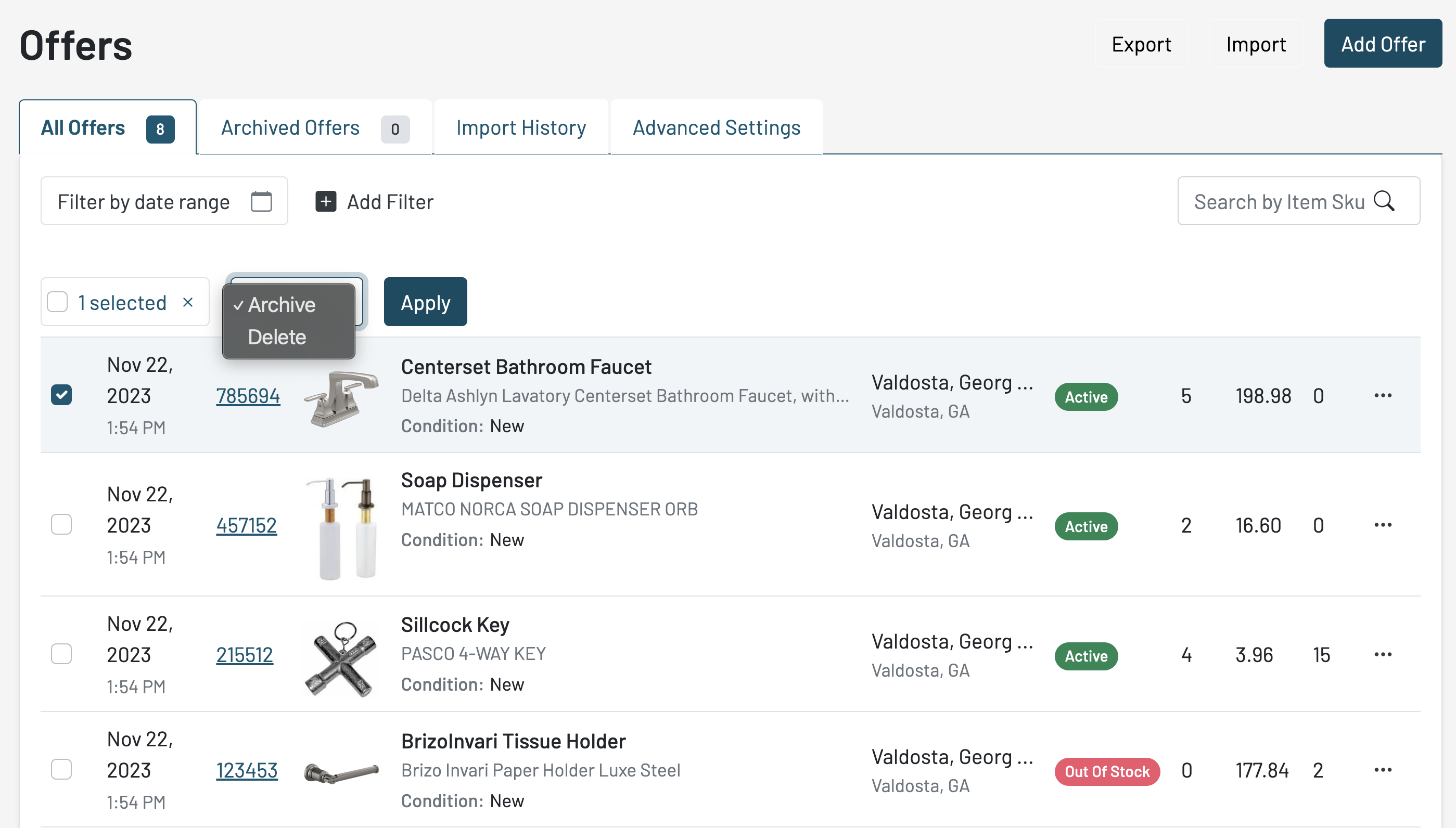This screenshot has height=828, width=1456.
Task: Click the Search by Item Sku field
Action: [1278, 201]
